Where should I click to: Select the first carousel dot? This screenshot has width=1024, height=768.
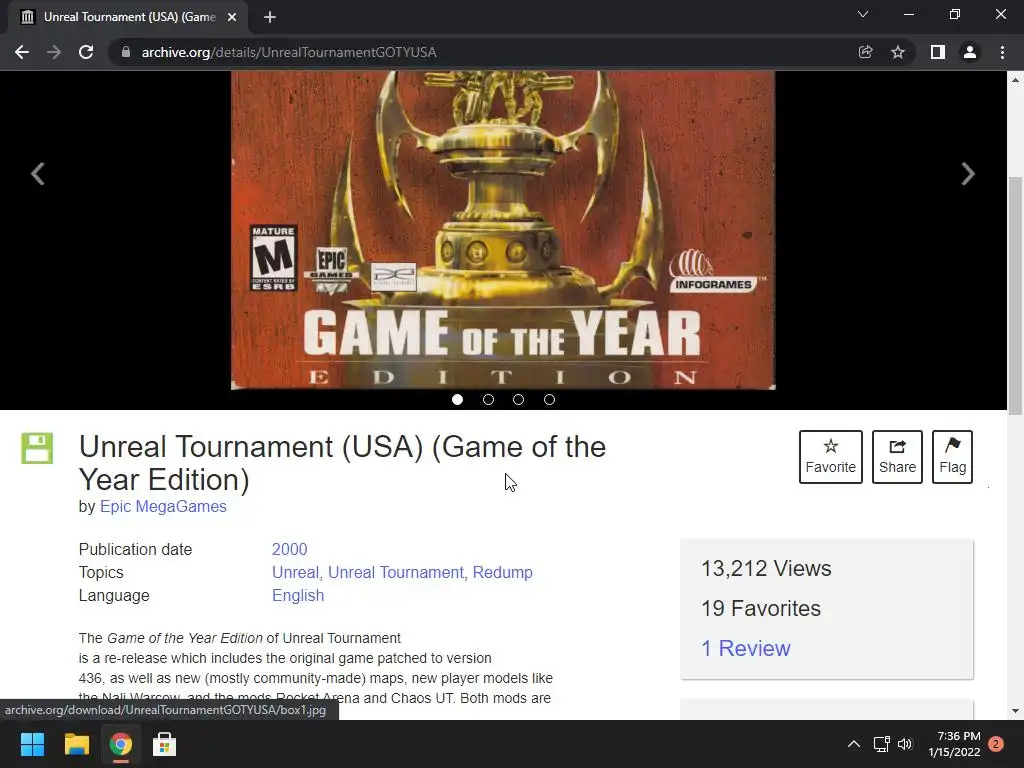pyautogui.click(x=457, y=399)
